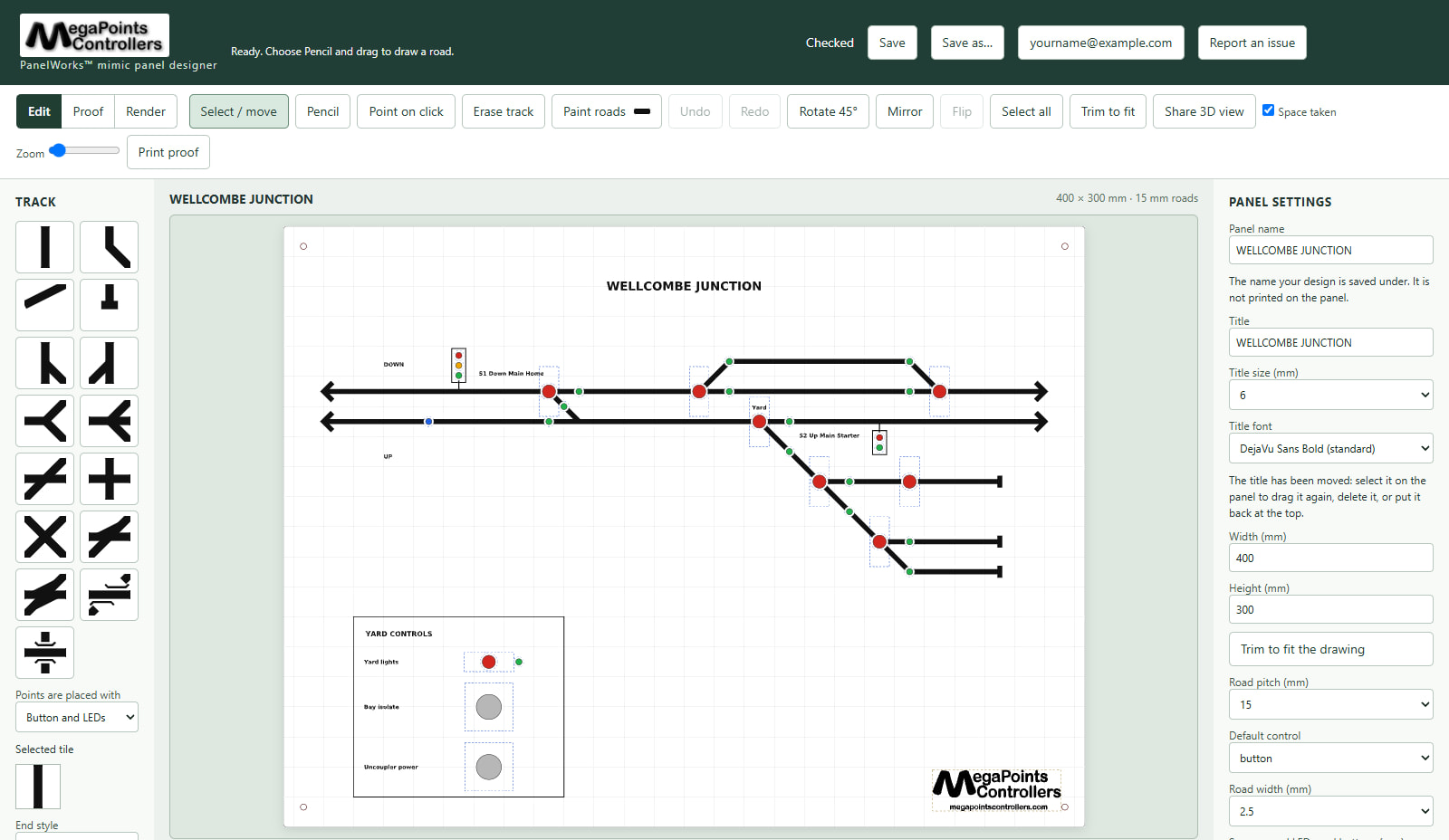
Task: Select the diagonal track piece
Action: 44,305
